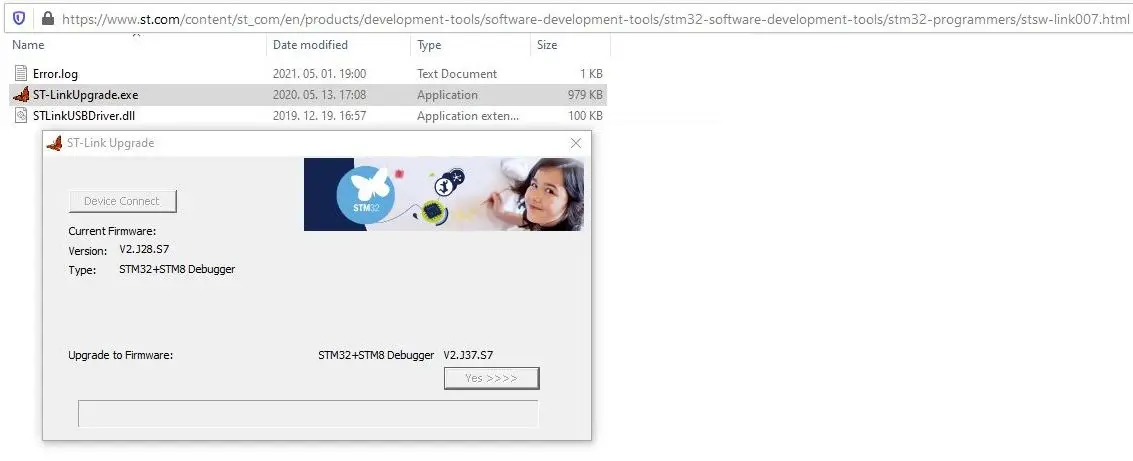This screenshot has height=461, width=1133.
Task: Select the Error.log file name
Action: (x=55, y=74)
